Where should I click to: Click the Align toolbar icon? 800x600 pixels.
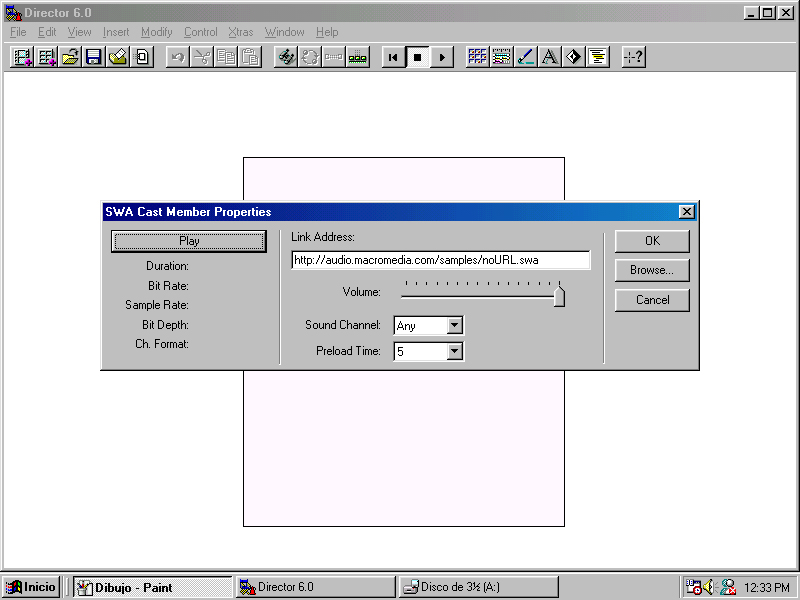358,57
